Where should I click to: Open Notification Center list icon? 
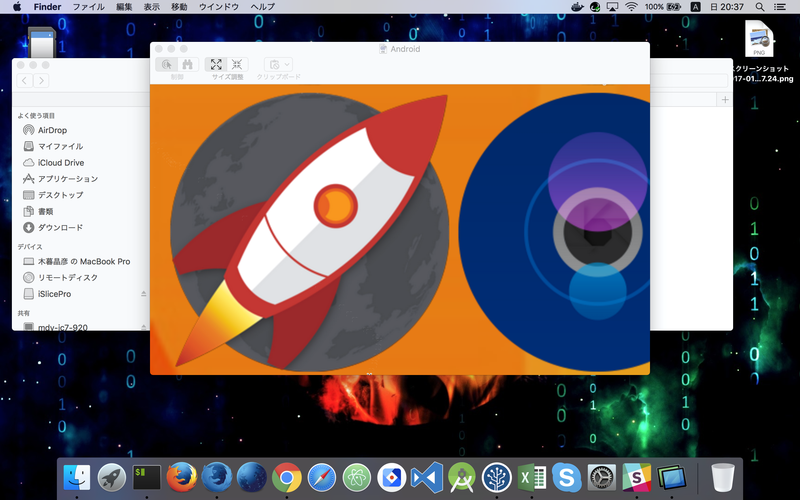[x=780, y=7]
